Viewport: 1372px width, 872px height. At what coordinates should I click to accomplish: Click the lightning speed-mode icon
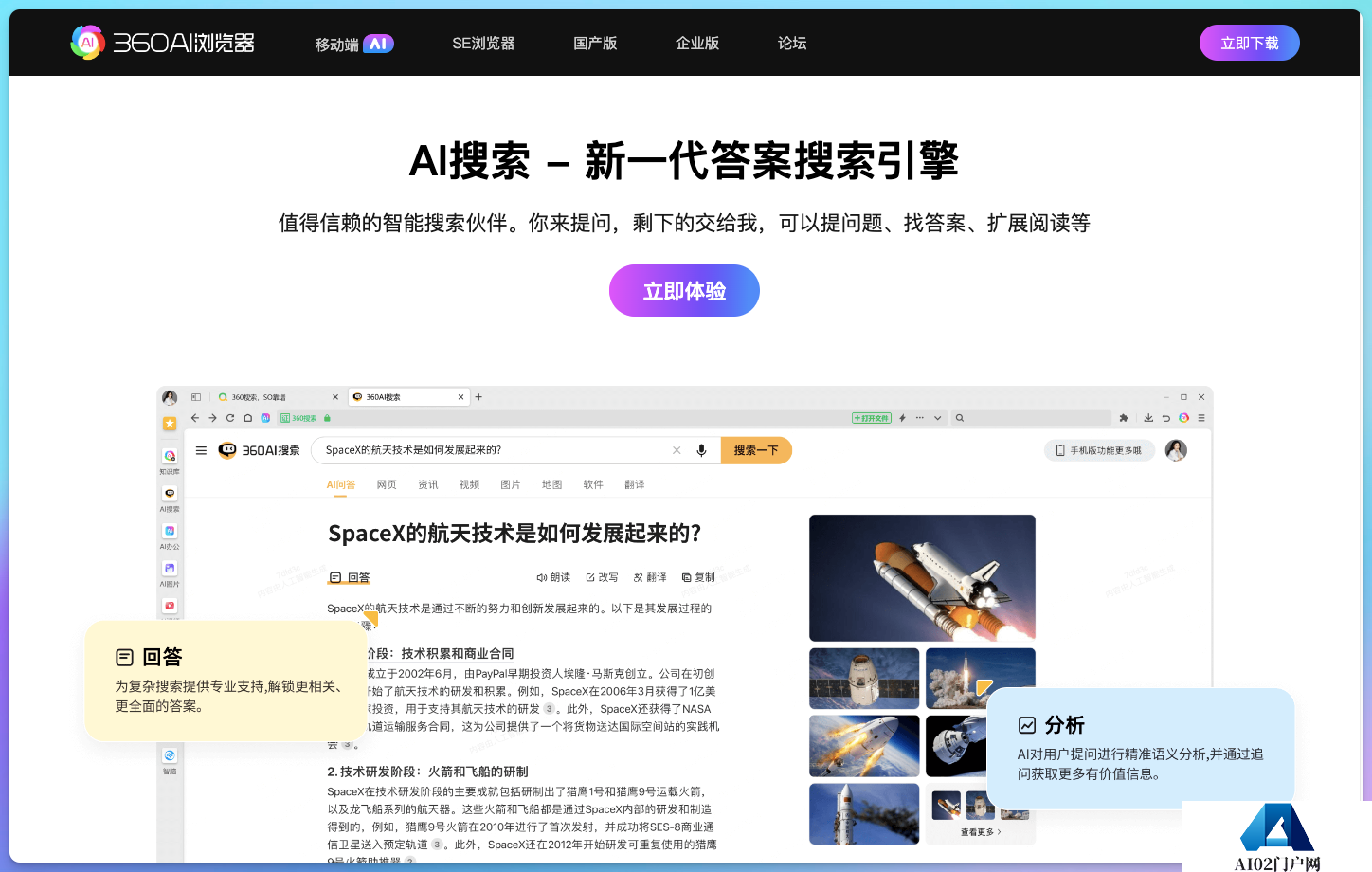(x=902, y=418)
